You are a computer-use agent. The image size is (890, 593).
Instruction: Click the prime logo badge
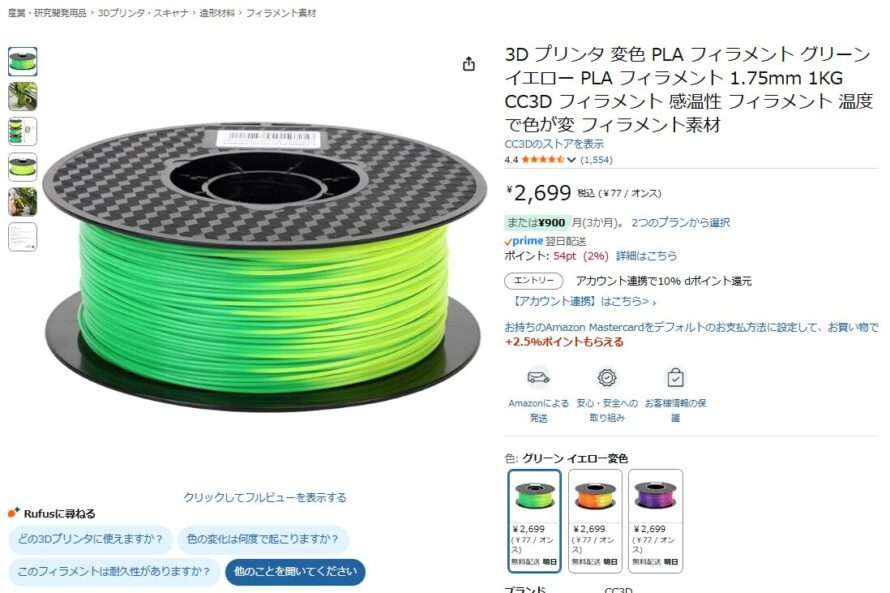click(524, 241)
